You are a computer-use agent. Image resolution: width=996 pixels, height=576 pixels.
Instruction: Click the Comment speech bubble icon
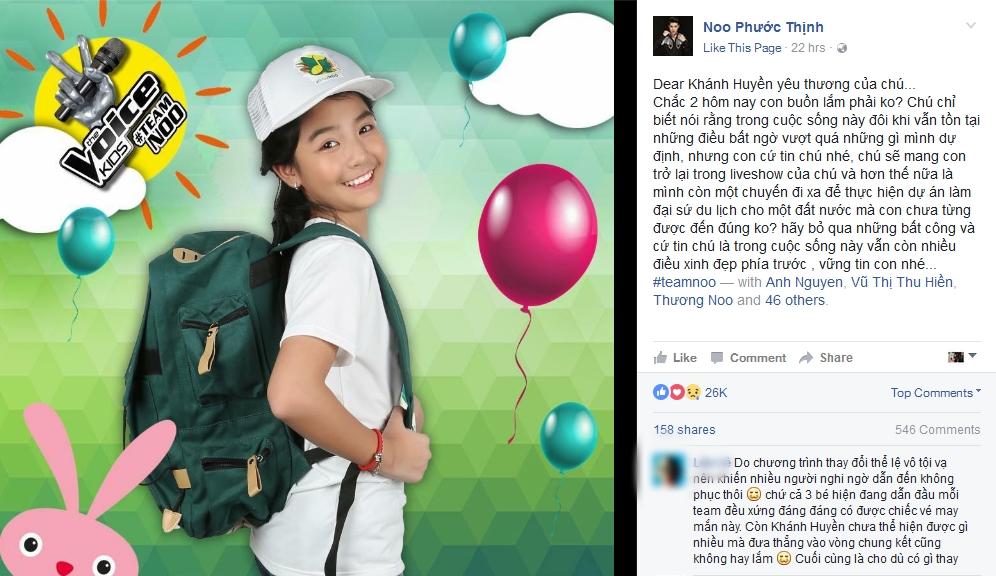(717, 358)
